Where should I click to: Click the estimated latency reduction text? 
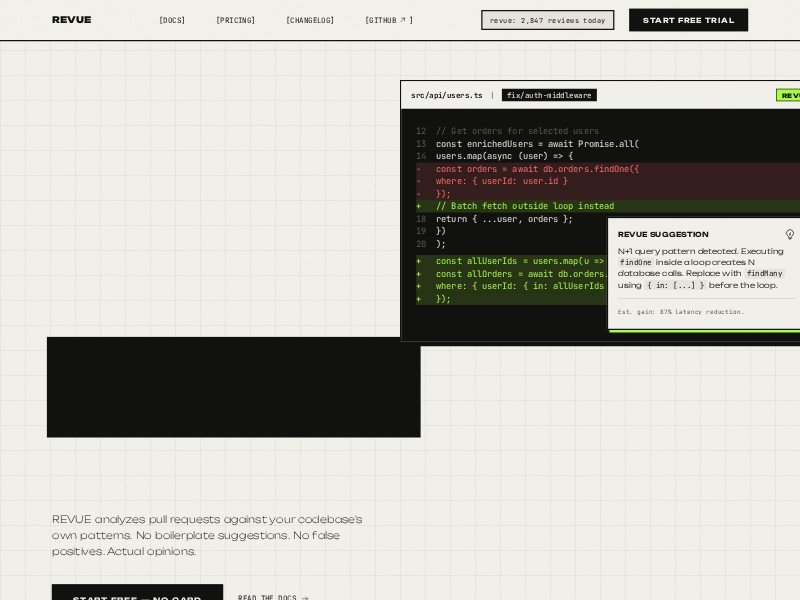click(x=680, y=311)
